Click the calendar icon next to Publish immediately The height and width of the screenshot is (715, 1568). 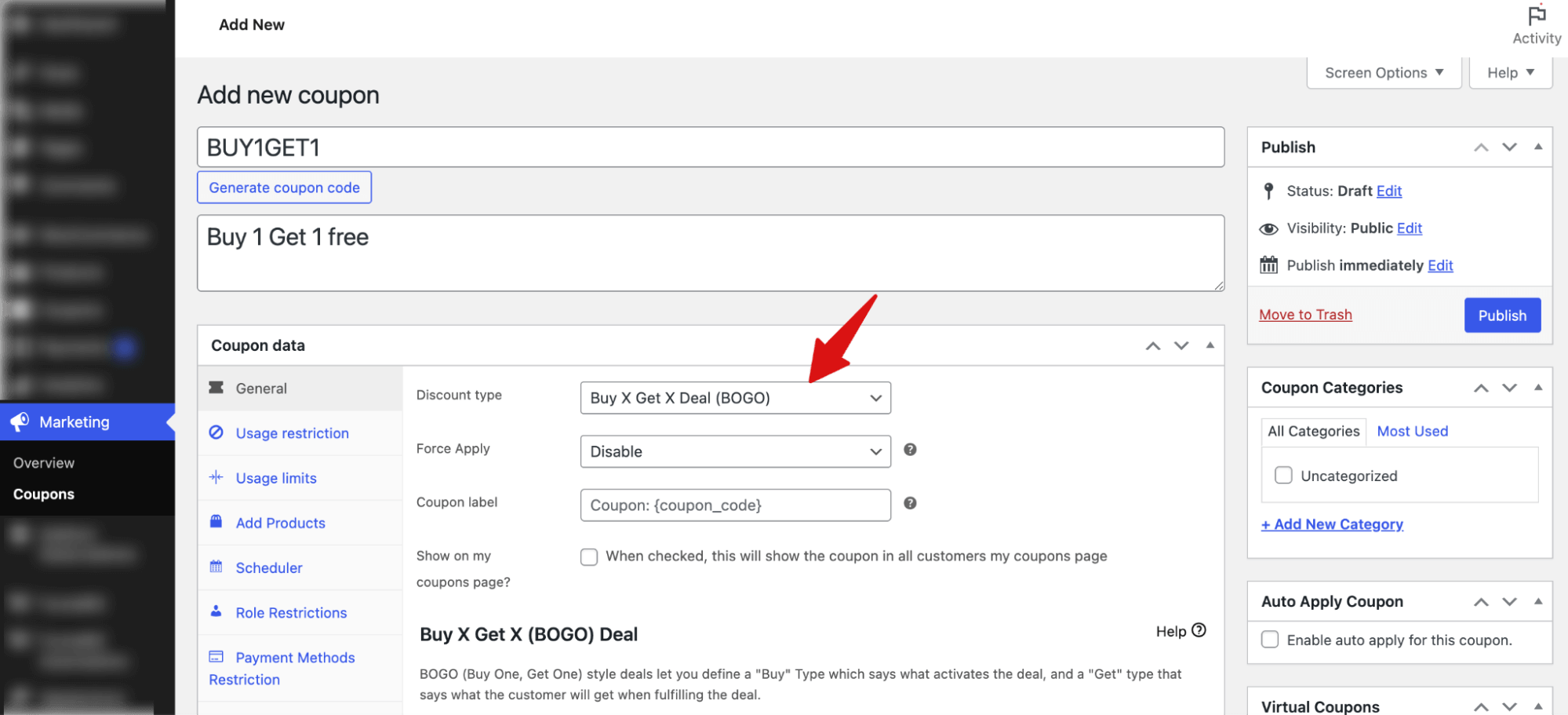click(x=1268, y=265)
